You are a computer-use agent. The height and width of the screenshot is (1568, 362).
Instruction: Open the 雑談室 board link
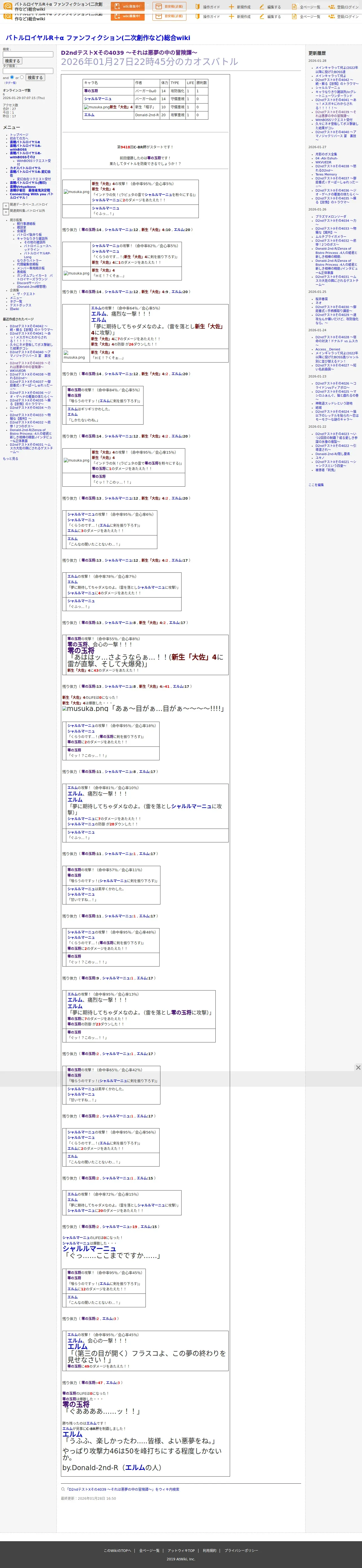(x=22, y=227)
